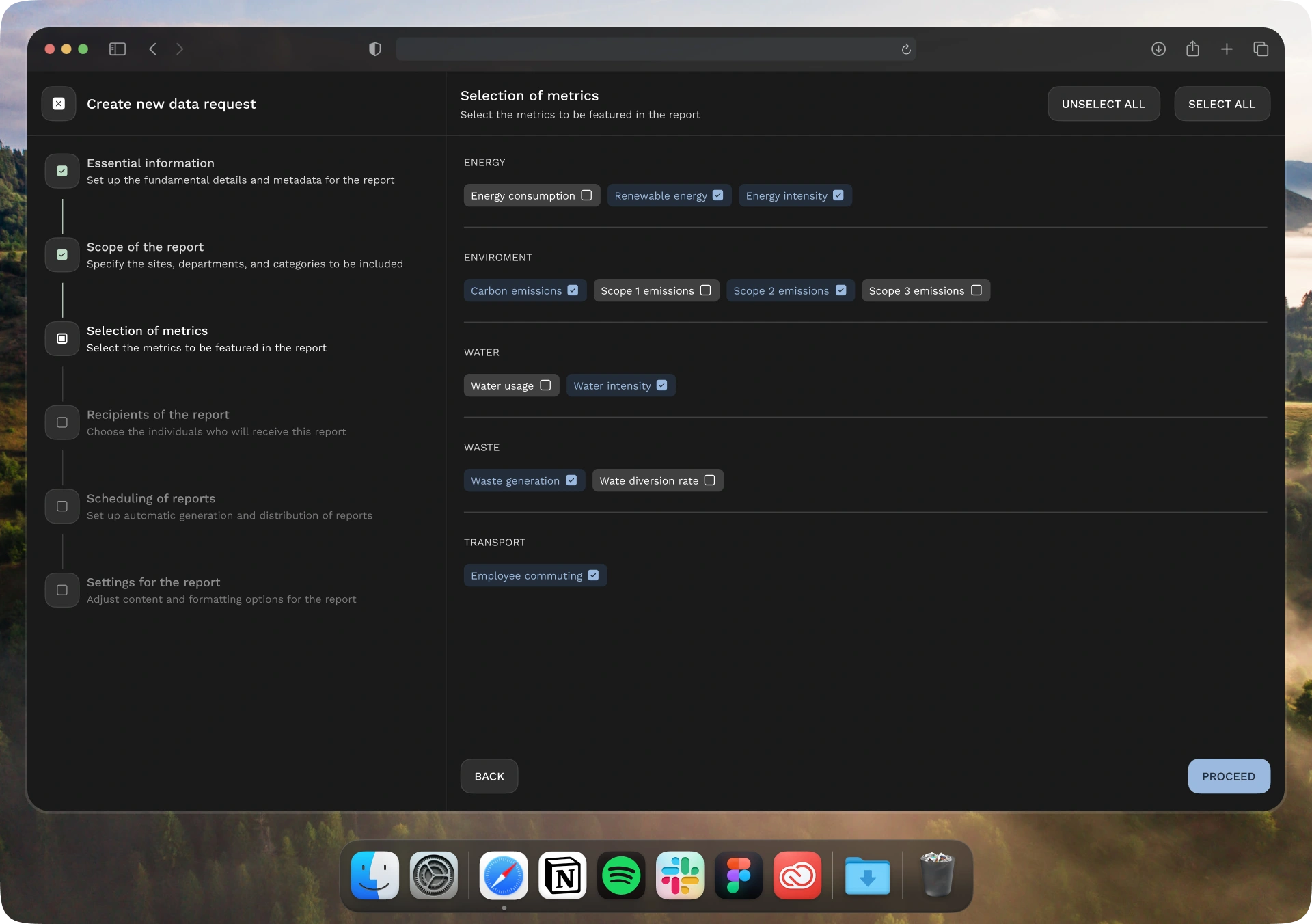Screen dimensions: 1312x924
Task: Toggle the browser sidebar icon
Action: pos(118,49)
